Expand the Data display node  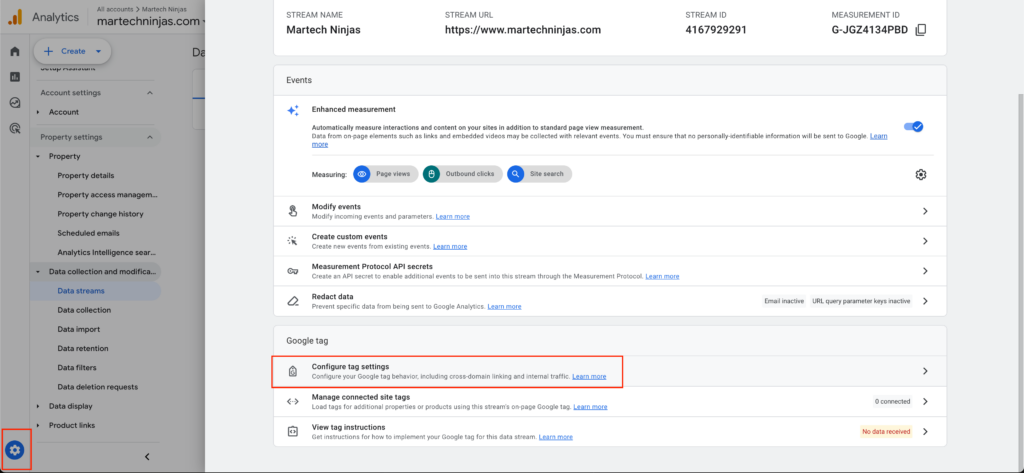(x=38, y=406)
